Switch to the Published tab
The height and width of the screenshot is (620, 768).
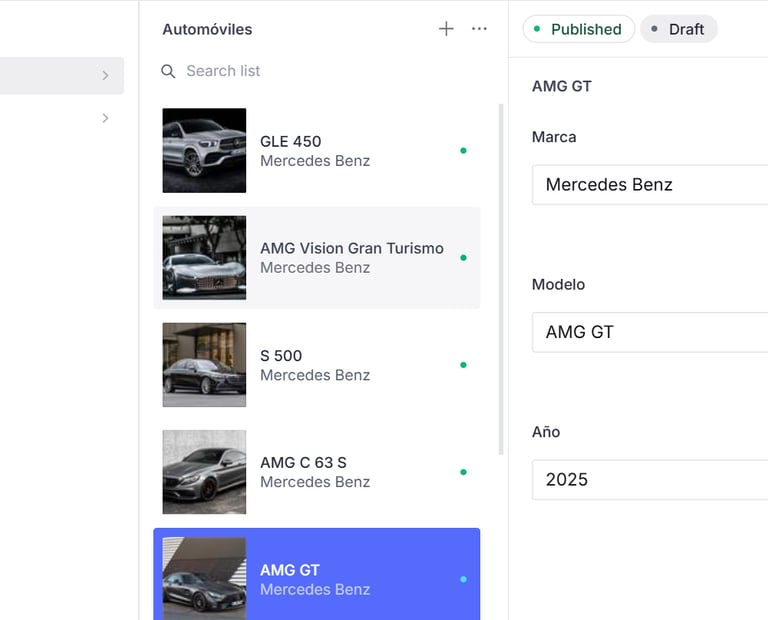(578, 29)
